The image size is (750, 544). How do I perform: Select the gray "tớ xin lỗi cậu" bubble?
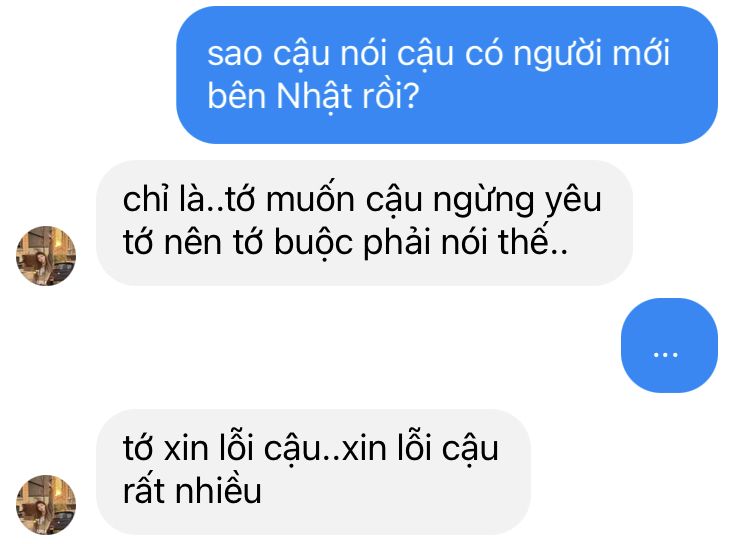(x=313, y=472)
